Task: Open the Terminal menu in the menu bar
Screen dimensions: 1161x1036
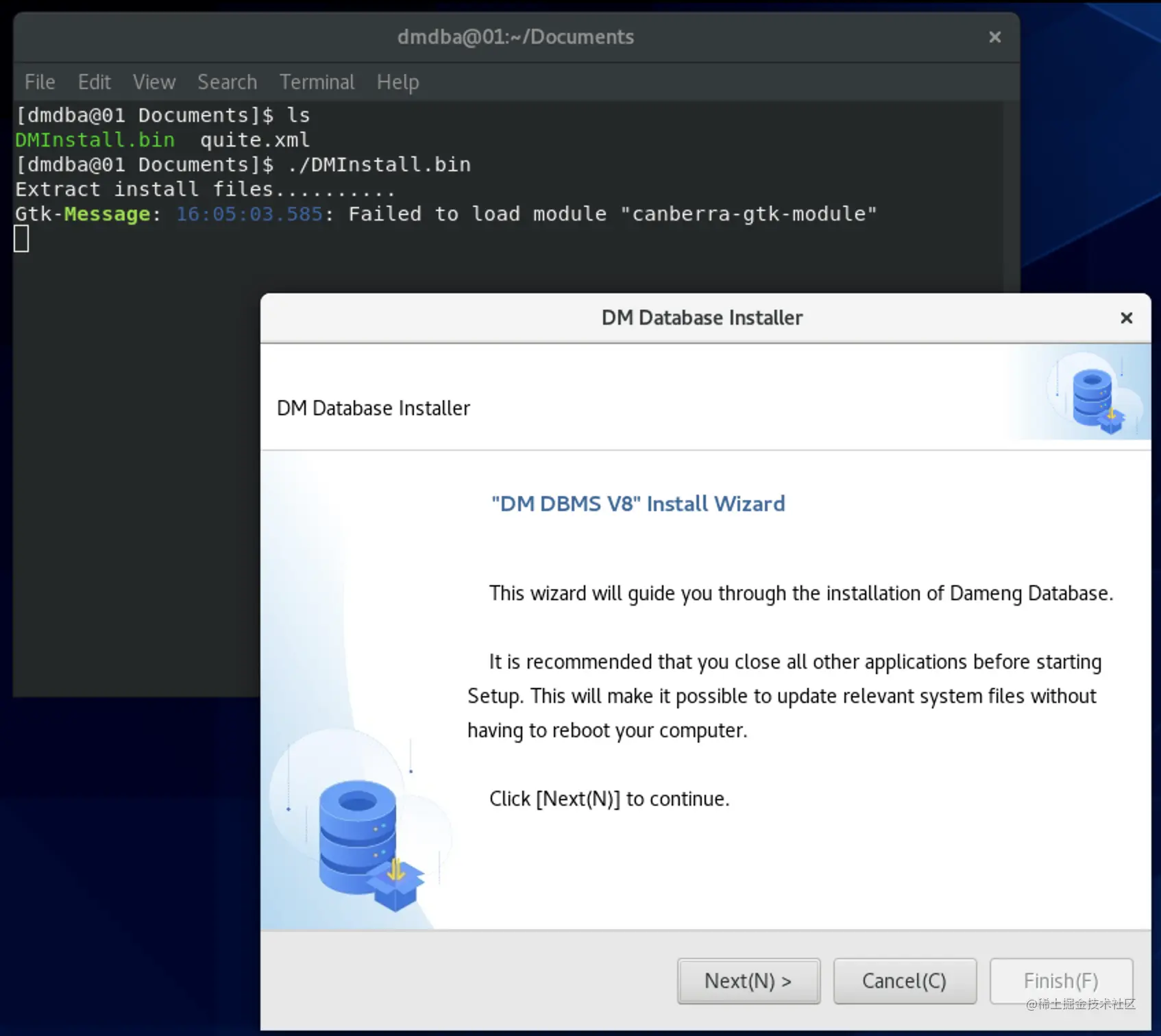Action: (317, 82)
